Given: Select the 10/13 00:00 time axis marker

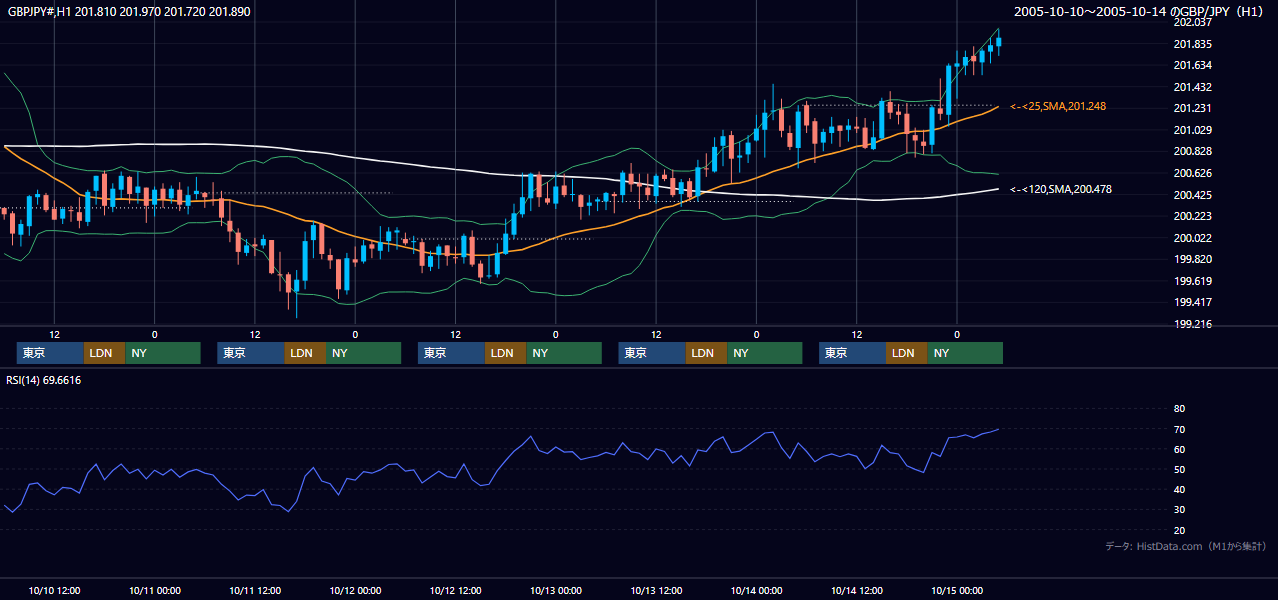Looking at the screenshot, I should 556,590.
